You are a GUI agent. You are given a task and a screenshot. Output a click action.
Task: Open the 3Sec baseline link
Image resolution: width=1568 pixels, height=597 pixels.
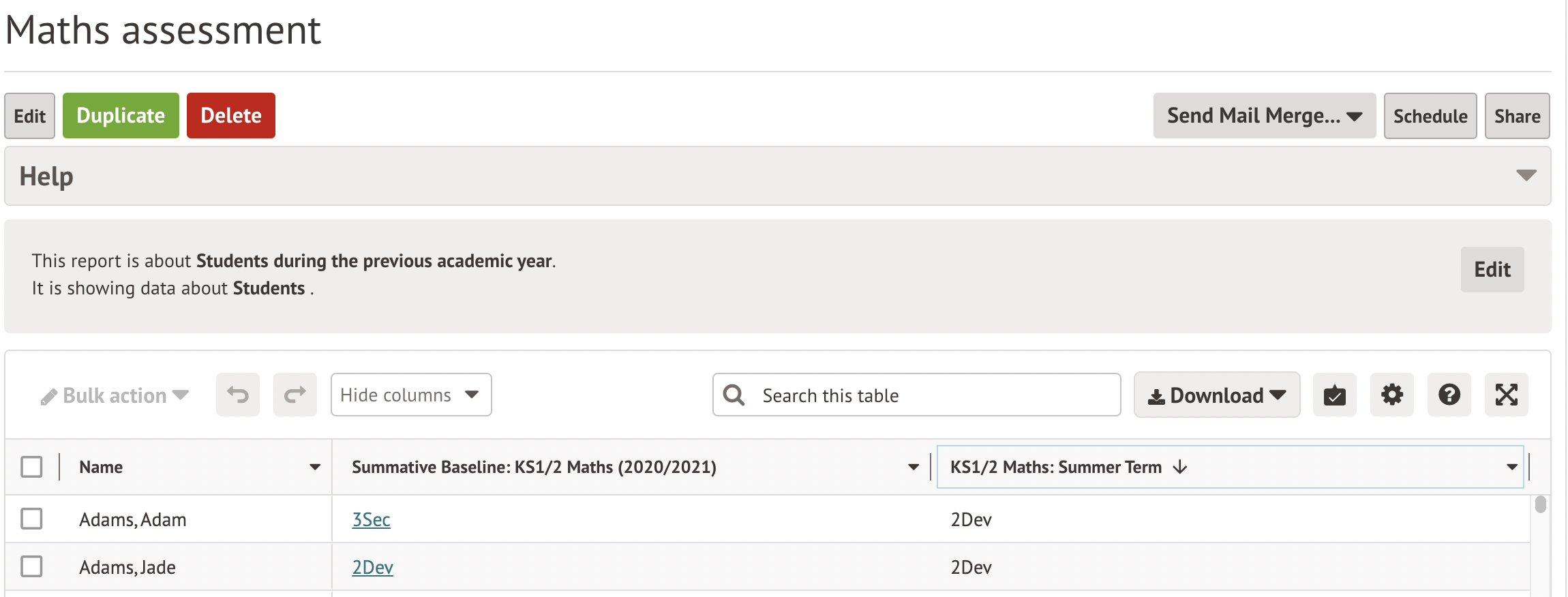[371, 519]
